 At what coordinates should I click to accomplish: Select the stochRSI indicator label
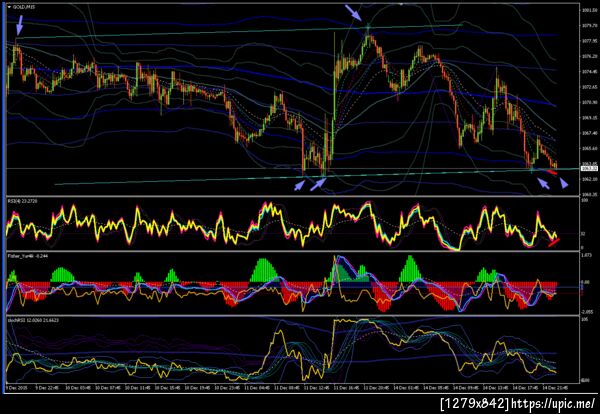point(33,320)
